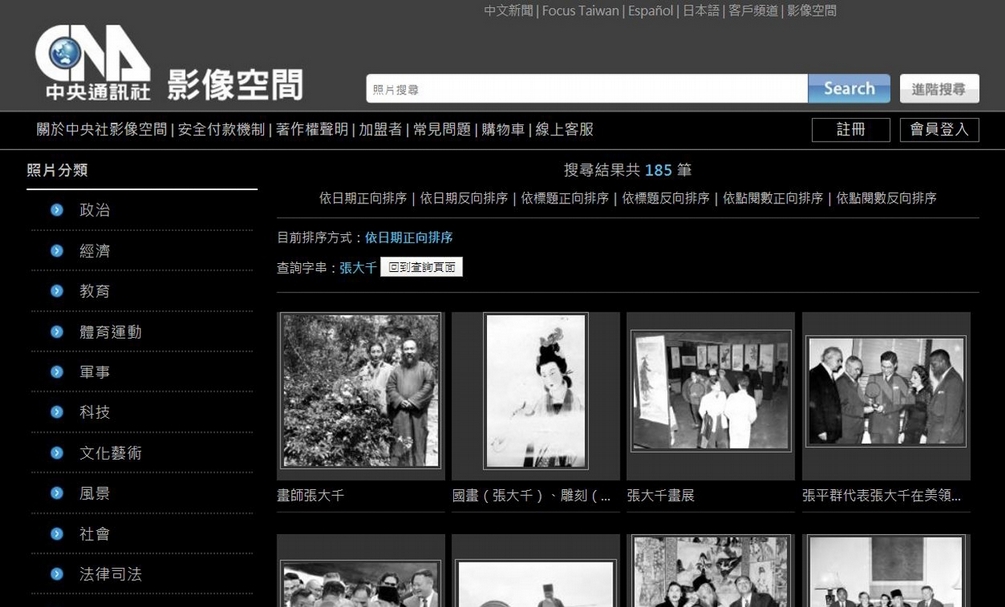Open 安全付款機制 page
Screen dimensions: 1005x607
pos(221,129)
